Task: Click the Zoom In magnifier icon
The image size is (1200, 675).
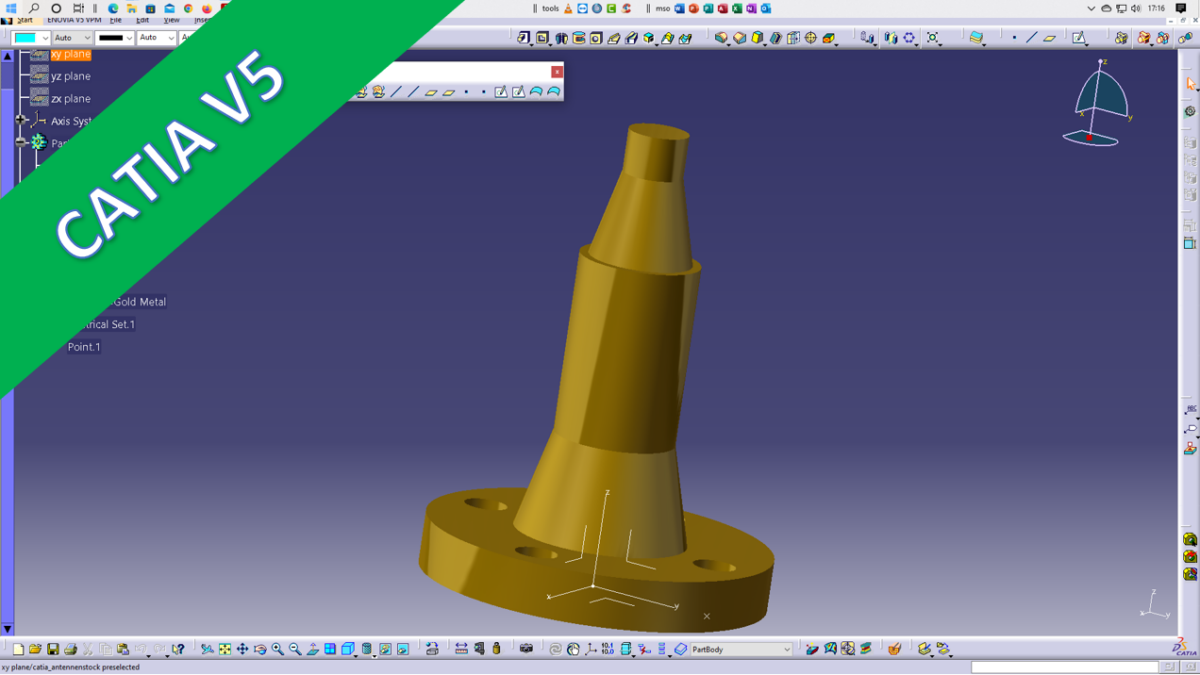Action: 278,649
